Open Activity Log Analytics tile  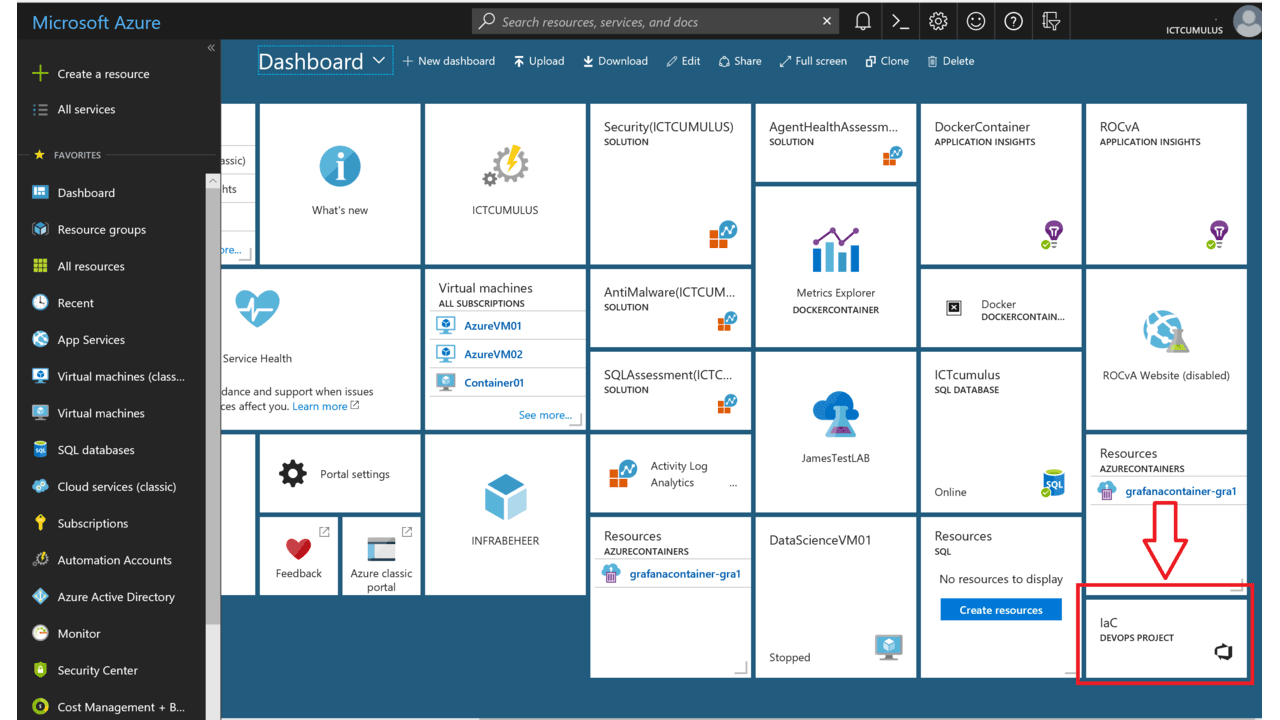click(670, 474)
